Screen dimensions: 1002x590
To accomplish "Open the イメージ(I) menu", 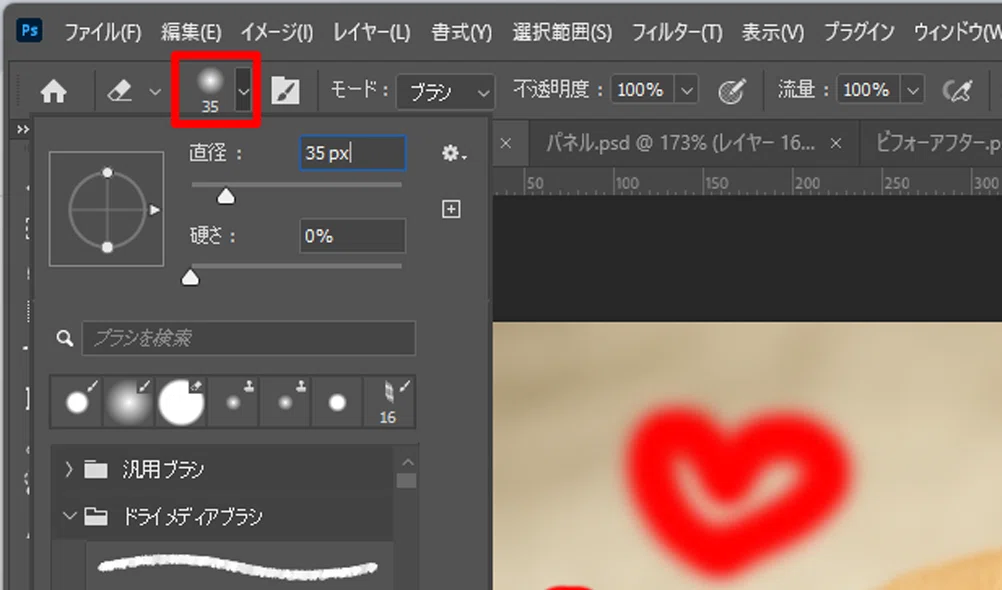I will [277, 32].
